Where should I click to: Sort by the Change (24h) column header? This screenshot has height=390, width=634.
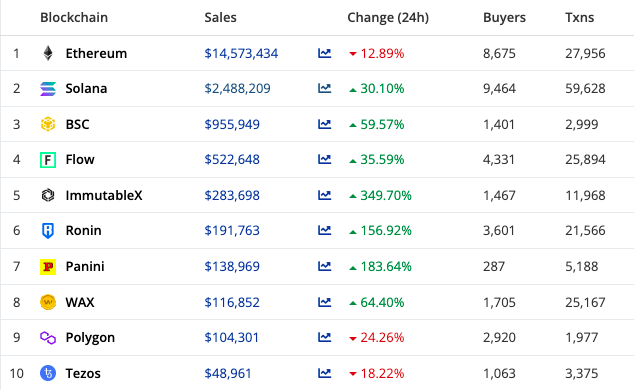(x=388, y=17)
